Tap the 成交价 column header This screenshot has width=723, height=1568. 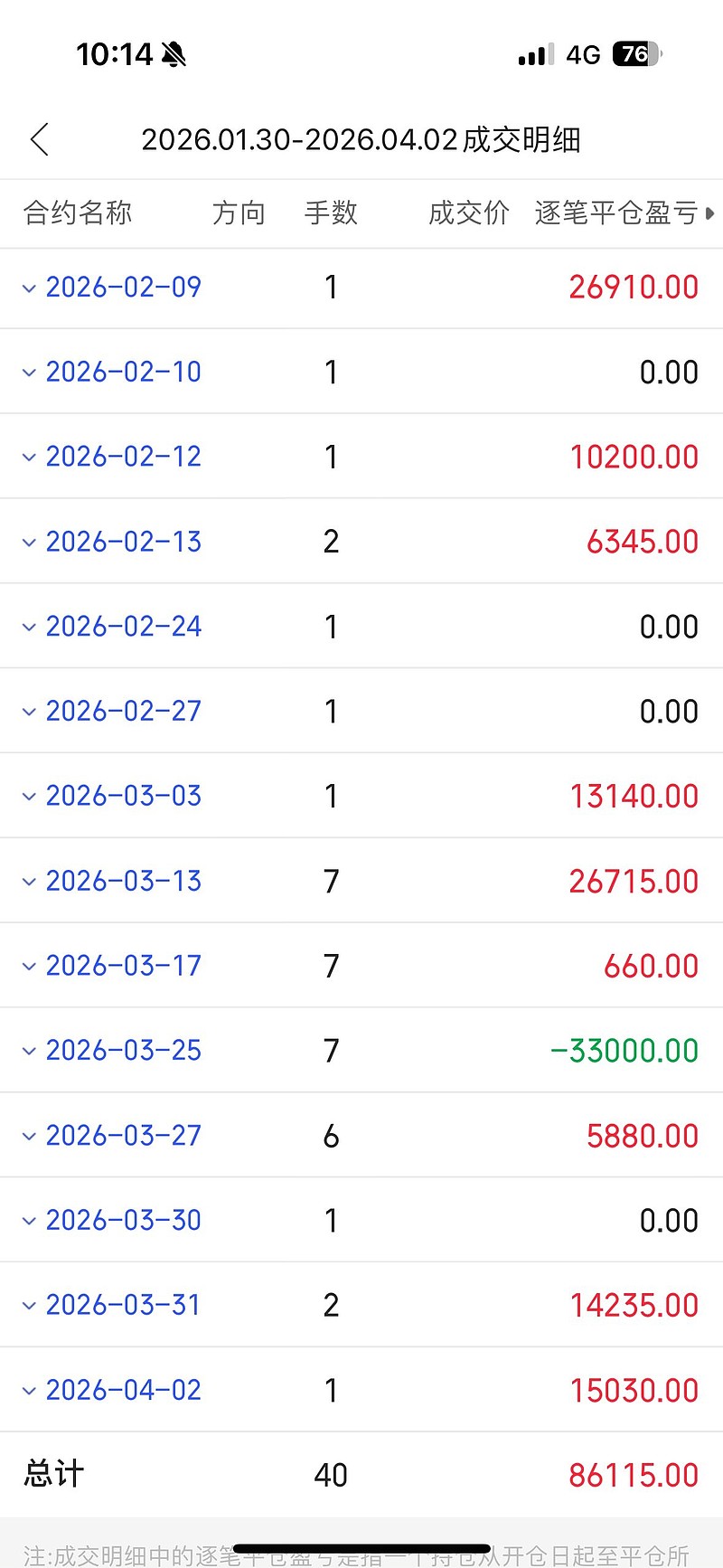tap(468, 213)
